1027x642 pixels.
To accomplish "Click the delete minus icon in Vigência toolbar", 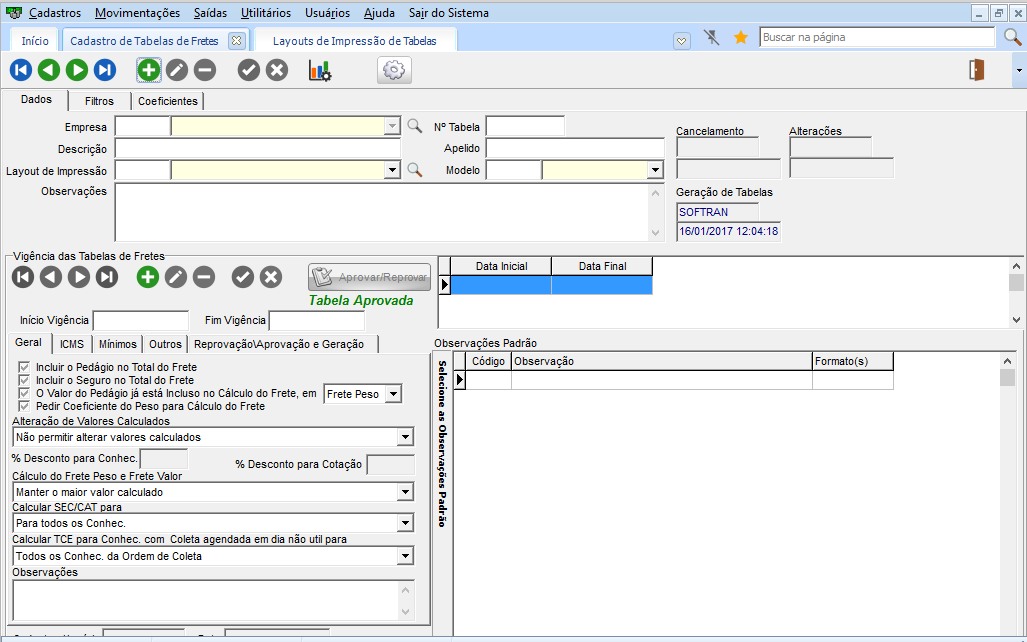I will click(x=204, y=277).
